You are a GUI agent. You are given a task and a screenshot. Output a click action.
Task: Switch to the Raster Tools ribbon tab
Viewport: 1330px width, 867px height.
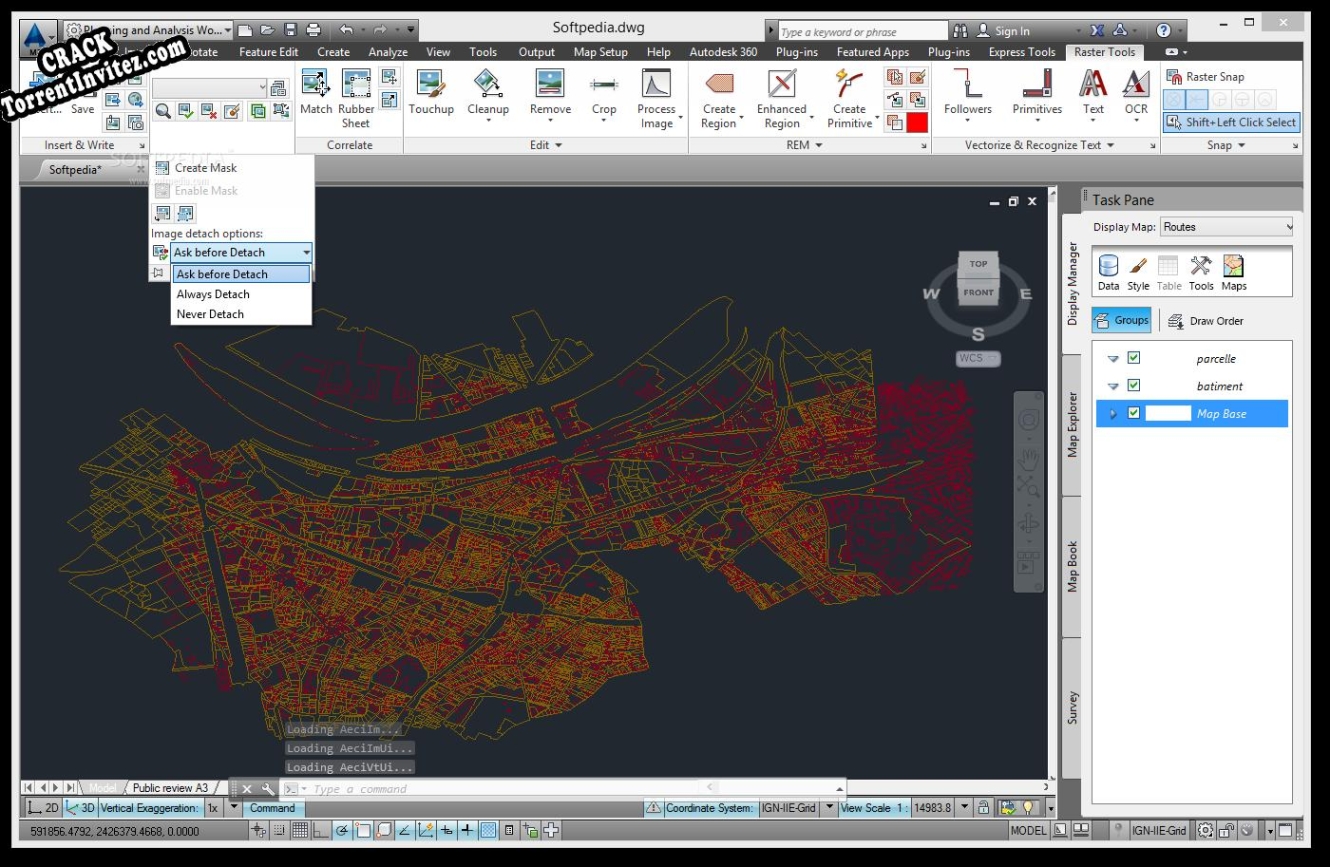(1104, 52)
